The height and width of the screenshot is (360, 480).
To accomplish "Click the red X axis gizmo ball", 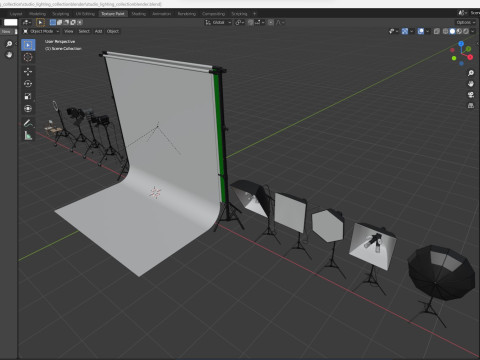I will click(470, 57).
